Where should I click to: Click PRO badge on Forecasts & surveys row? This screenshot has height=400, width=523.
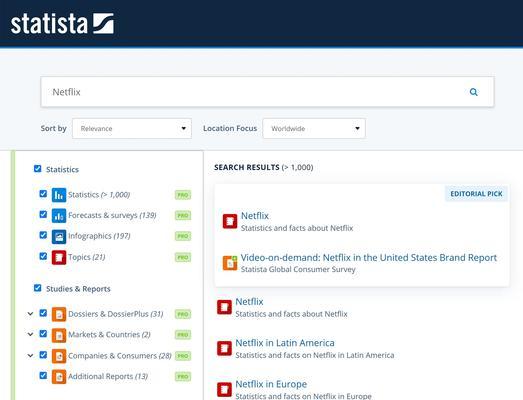[x=183, y=216]
